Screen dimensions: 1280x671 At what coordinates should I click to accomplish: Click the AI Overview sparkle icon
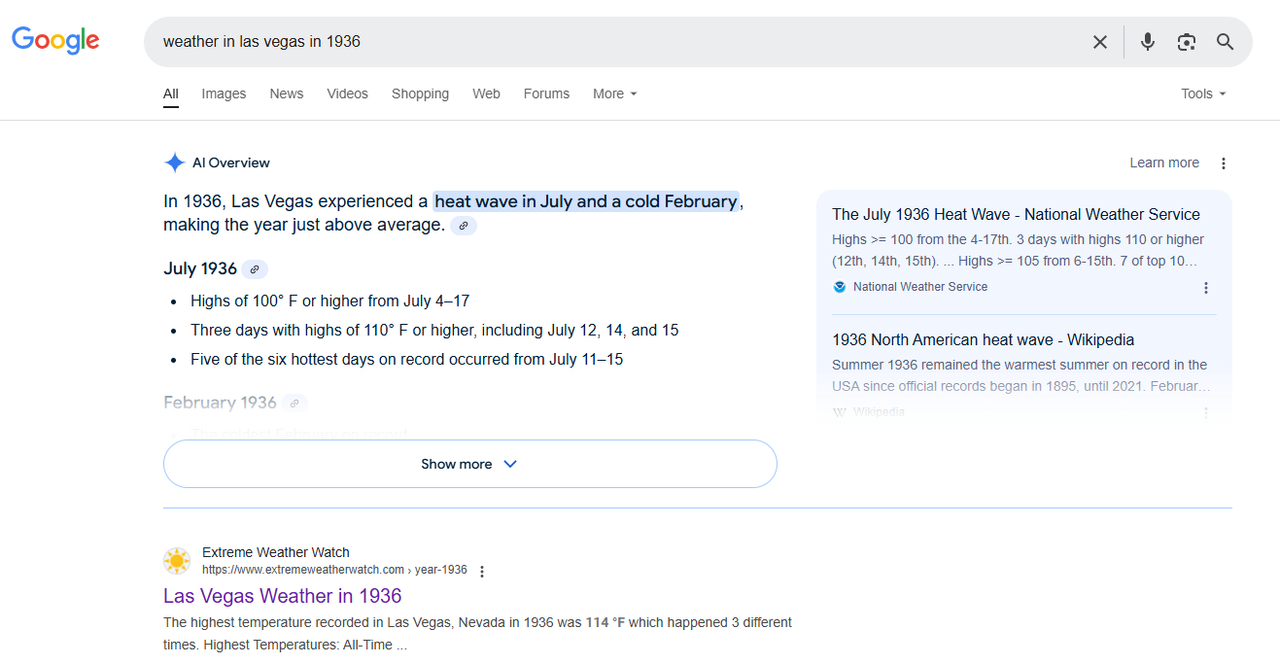tap(175, 163)
